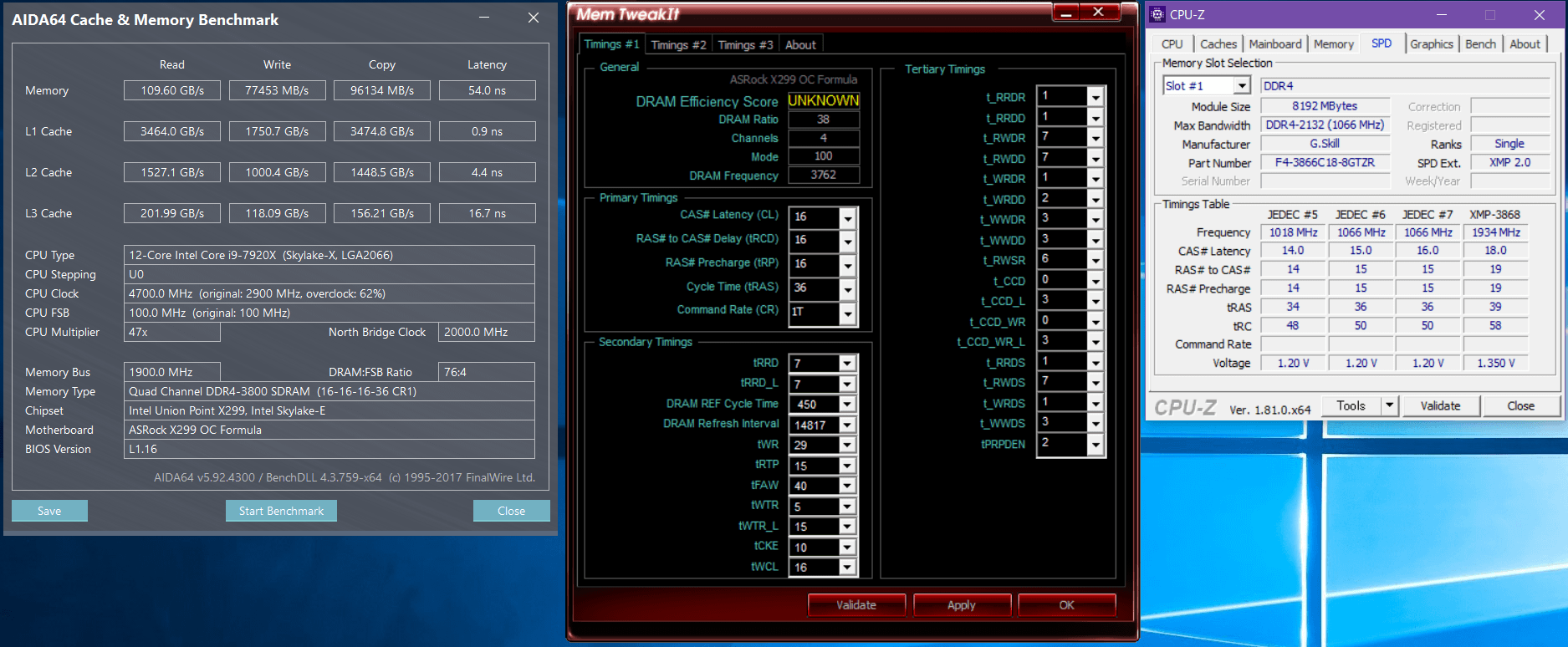The image size is (1568, 647).
Task: Minimize the Mem TweakIt window
Action: (x=1065, y=13)
